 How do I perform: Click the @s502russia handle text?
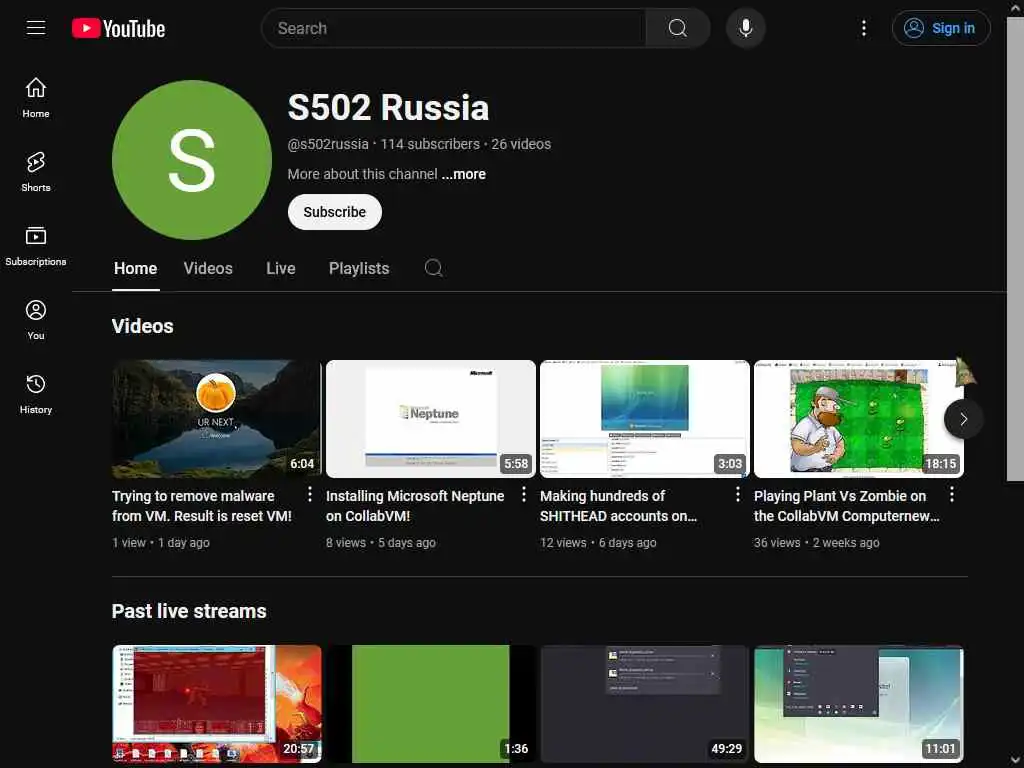tap(328, 144)
